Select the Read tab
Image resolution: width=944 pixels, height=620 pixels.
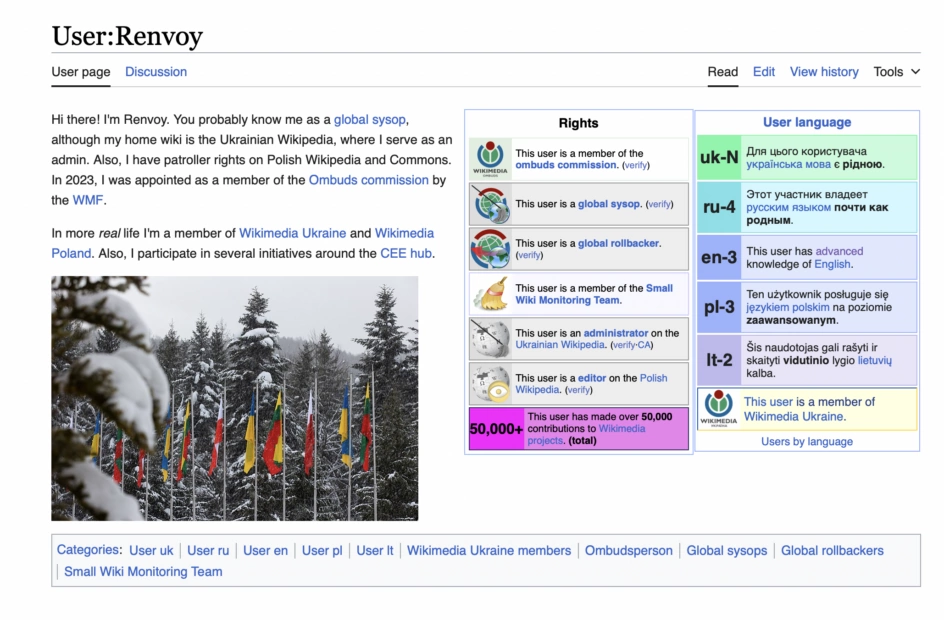pos(722,72)
